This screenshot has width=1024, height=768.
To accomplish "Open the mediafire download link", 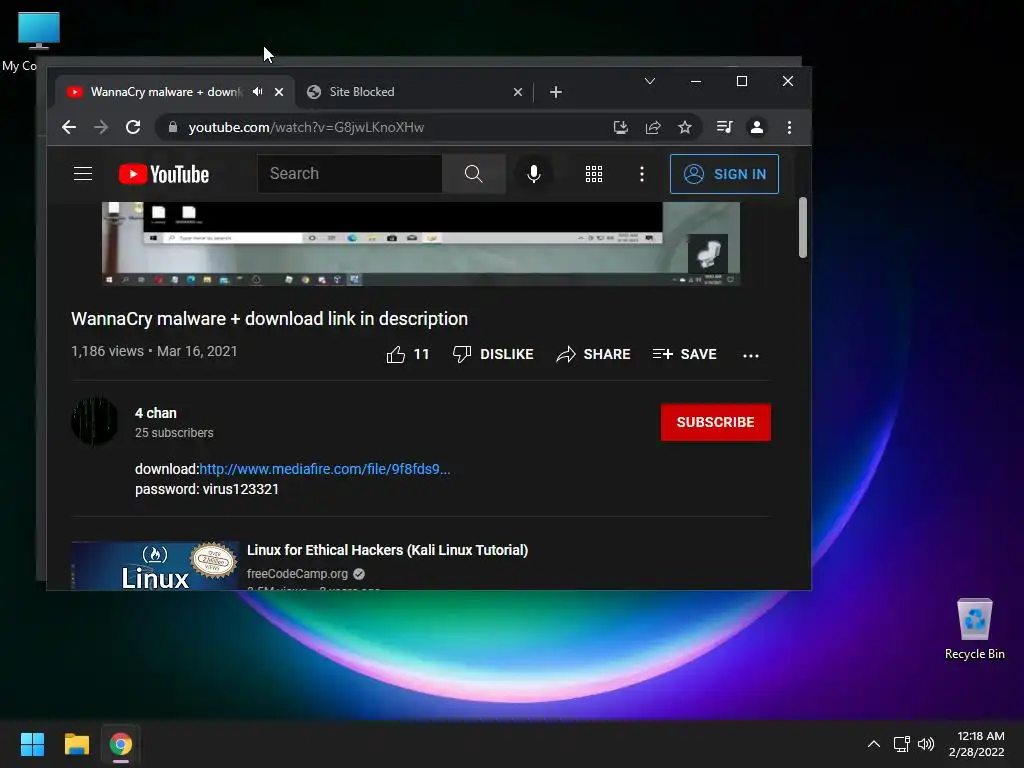I will (325, 469).
